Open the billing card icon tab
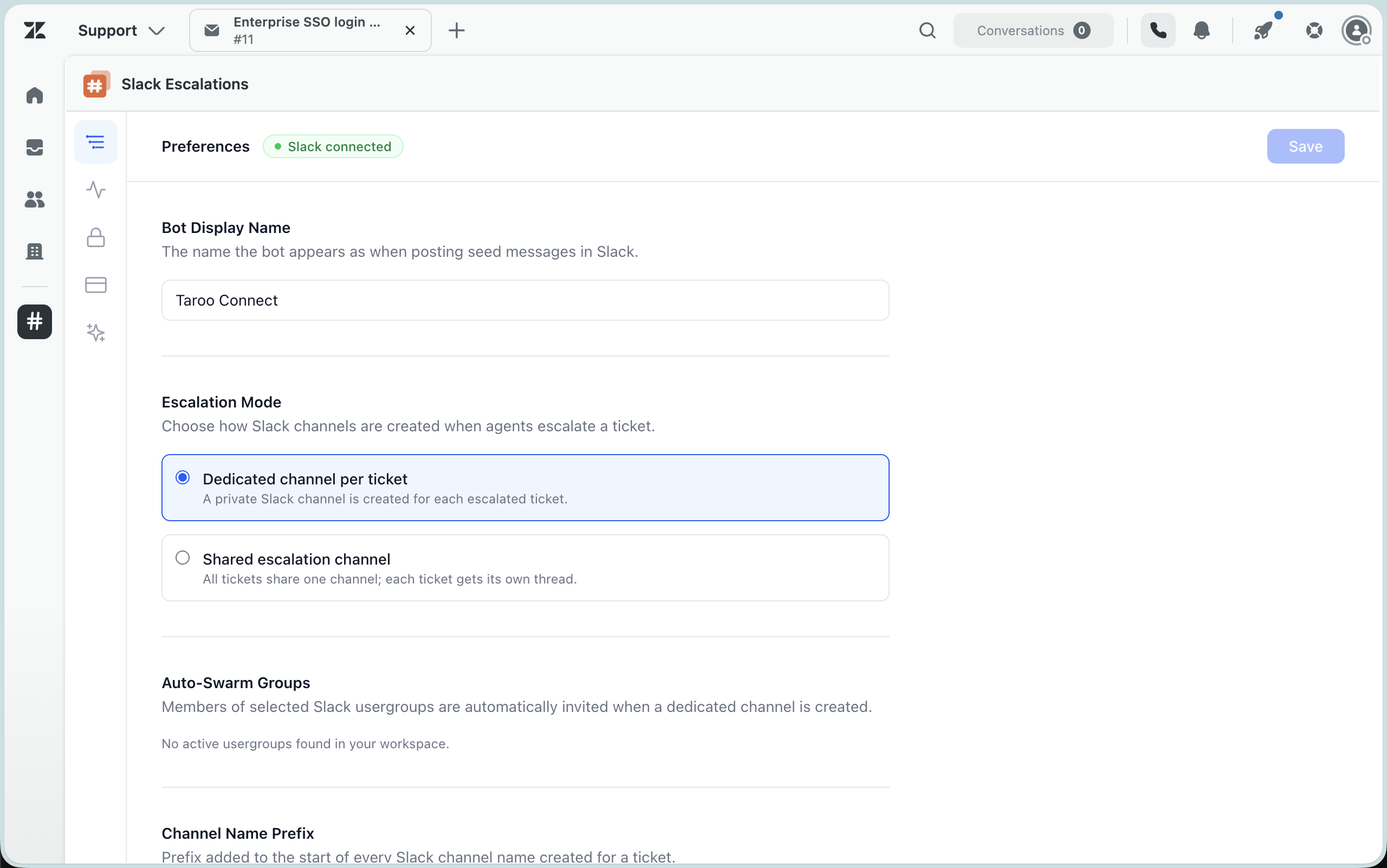 tap(96, 285)
